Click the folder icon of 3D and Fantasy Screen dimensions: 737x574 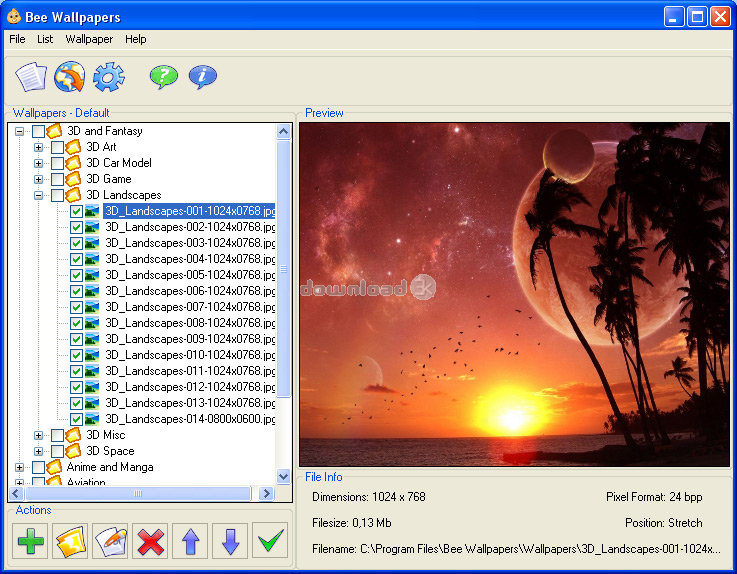coord(55,131)
